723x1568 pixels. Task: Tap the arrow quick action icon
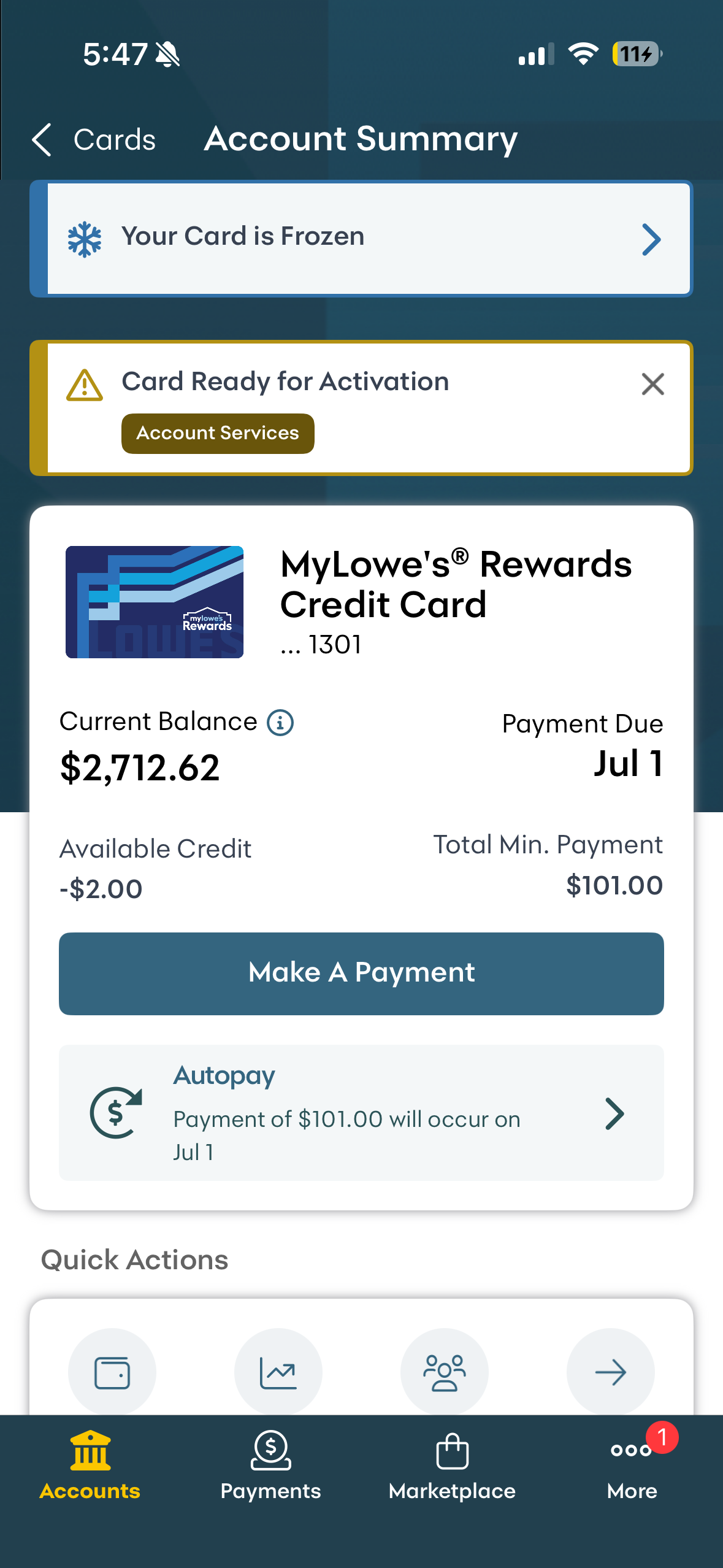[611, 1372]
